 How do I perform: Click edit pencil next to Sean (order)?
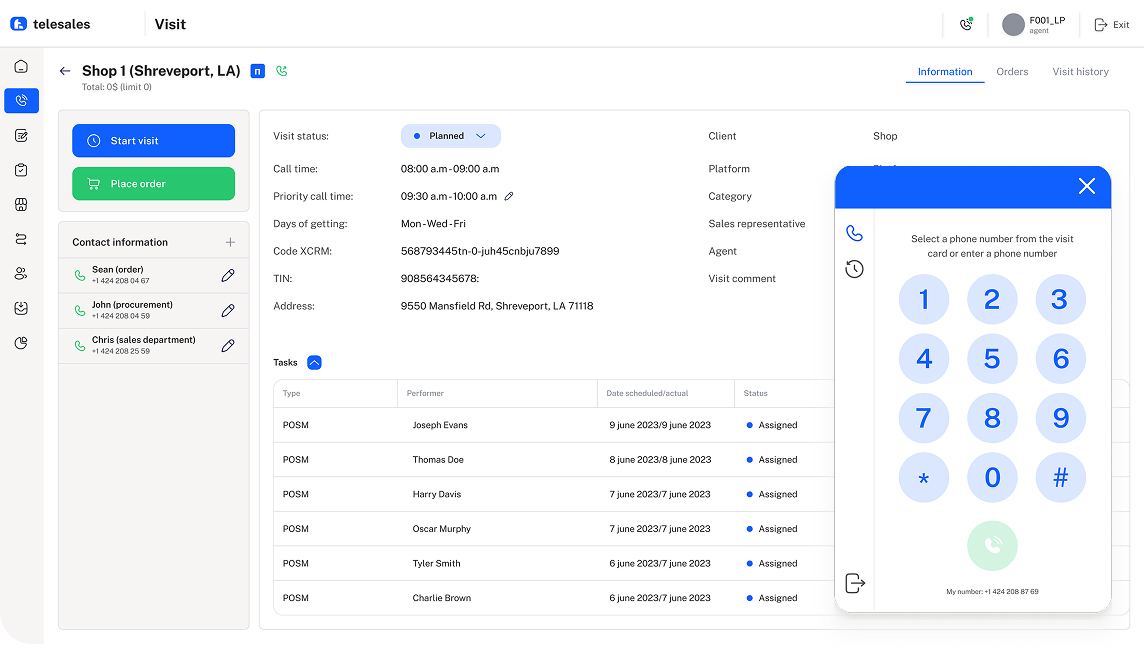click(x=228, y=275)
